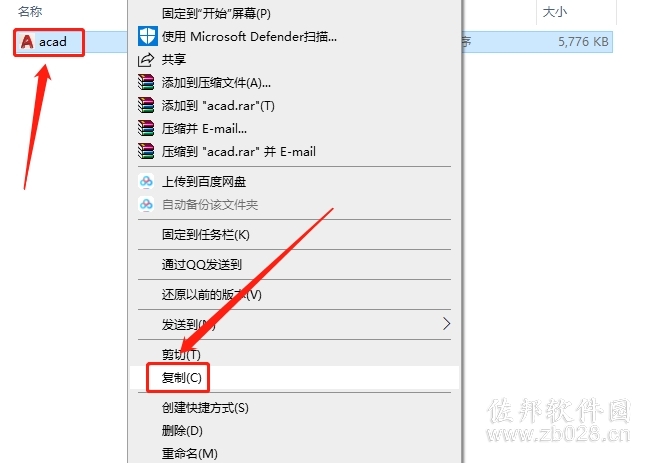Click the share icon next to 共享
654x463 pixels.
tap(146, 60)
